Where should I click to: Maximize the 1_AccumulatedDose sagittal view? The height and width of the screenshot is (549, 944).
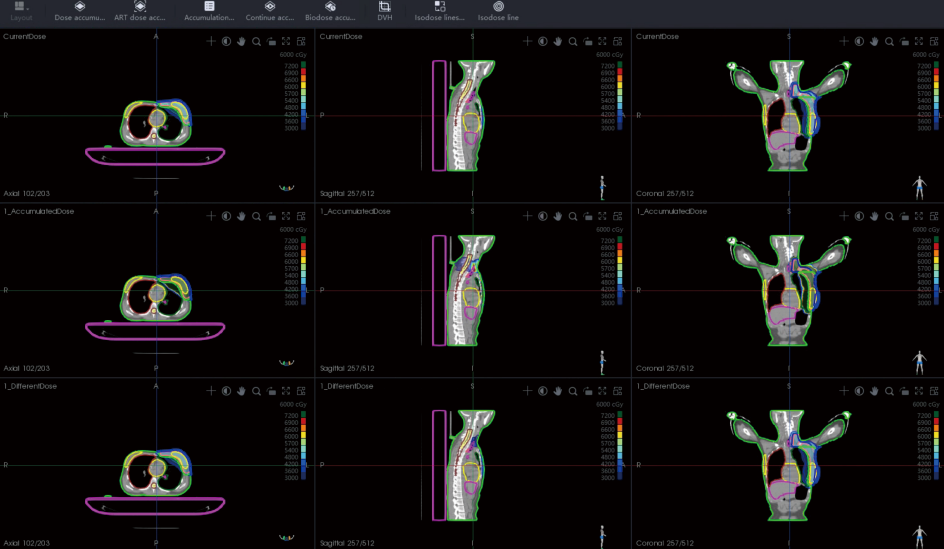[x=602, y=216]
